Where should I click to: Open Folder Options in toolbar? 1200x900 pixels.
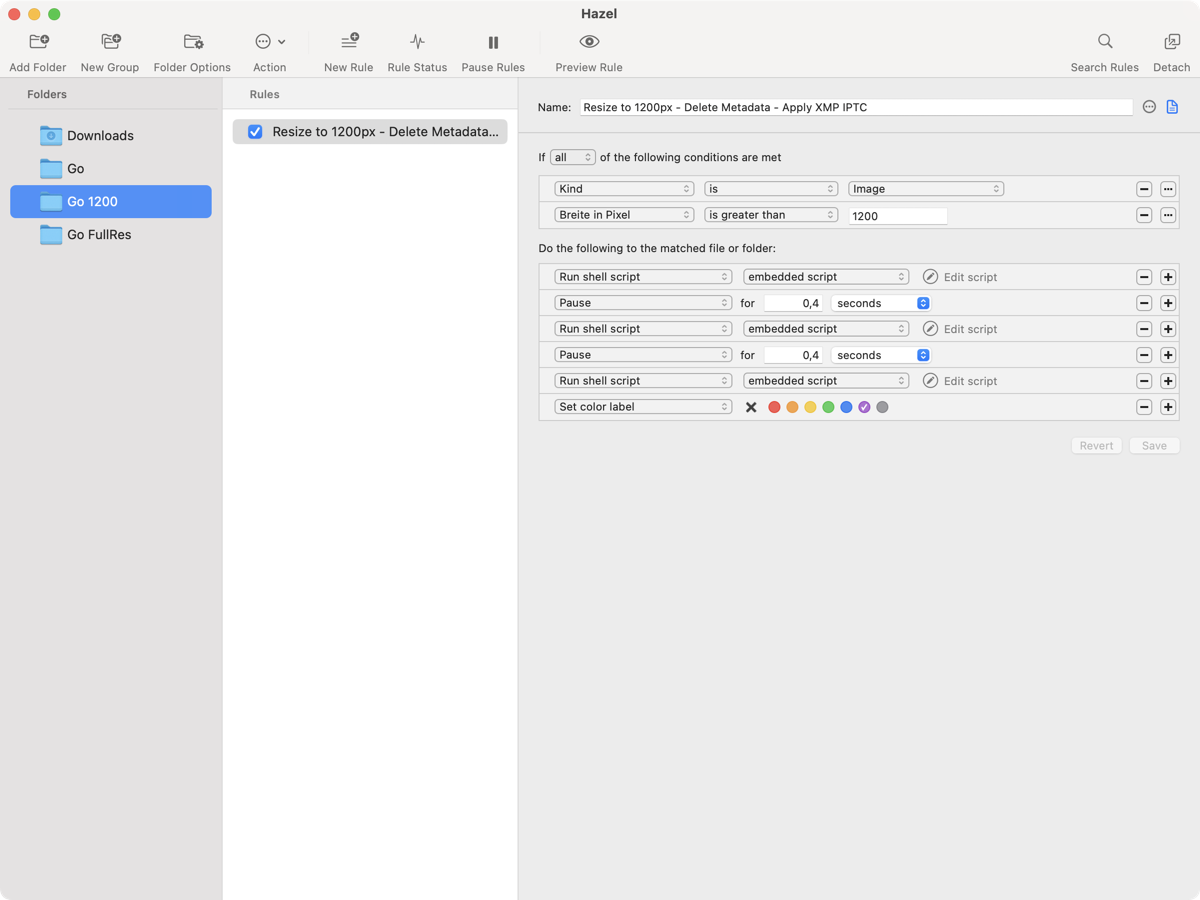pyautogui.click(x=192, y=42)
